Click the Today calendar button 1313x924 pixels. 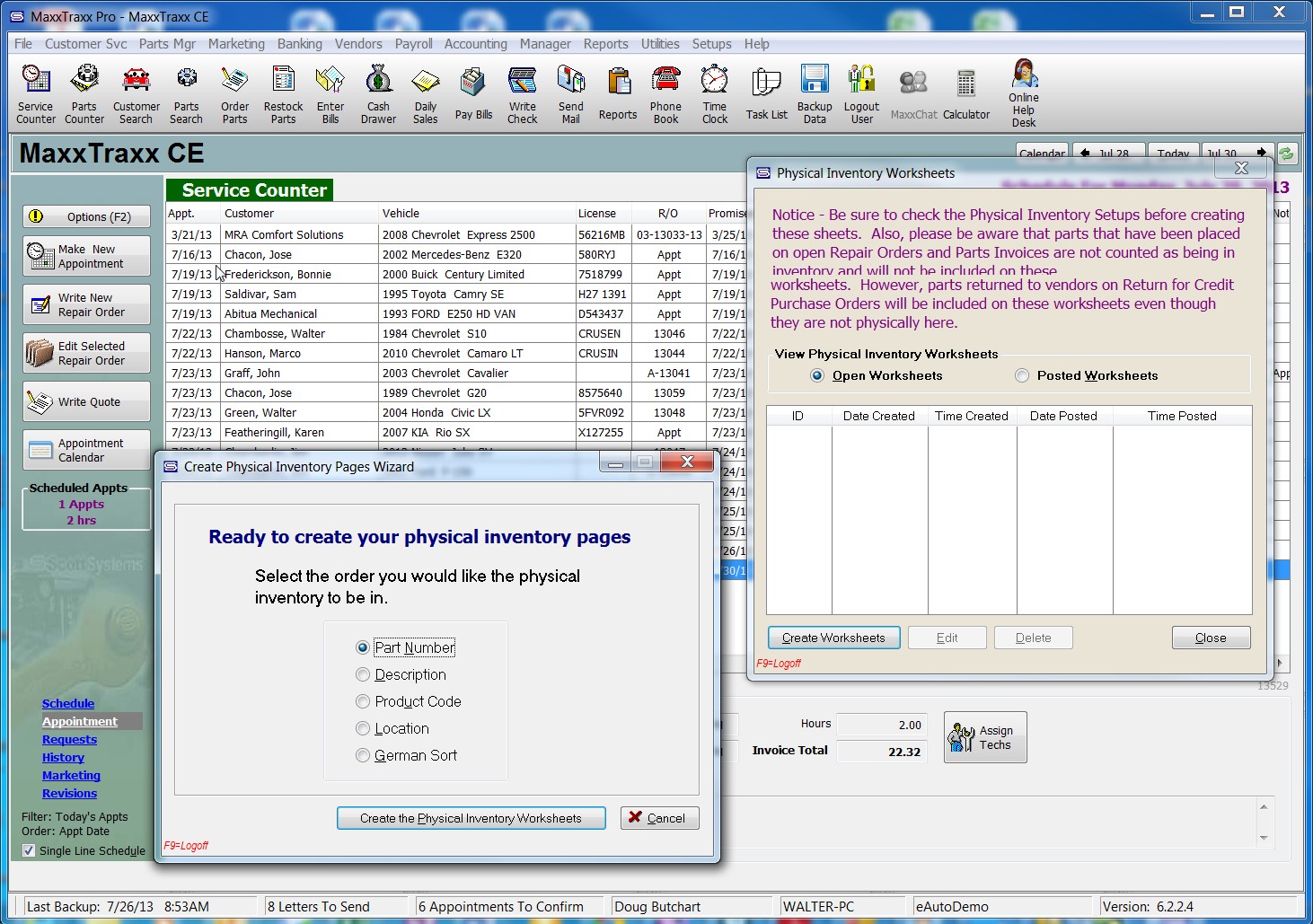coord(1173,153)
